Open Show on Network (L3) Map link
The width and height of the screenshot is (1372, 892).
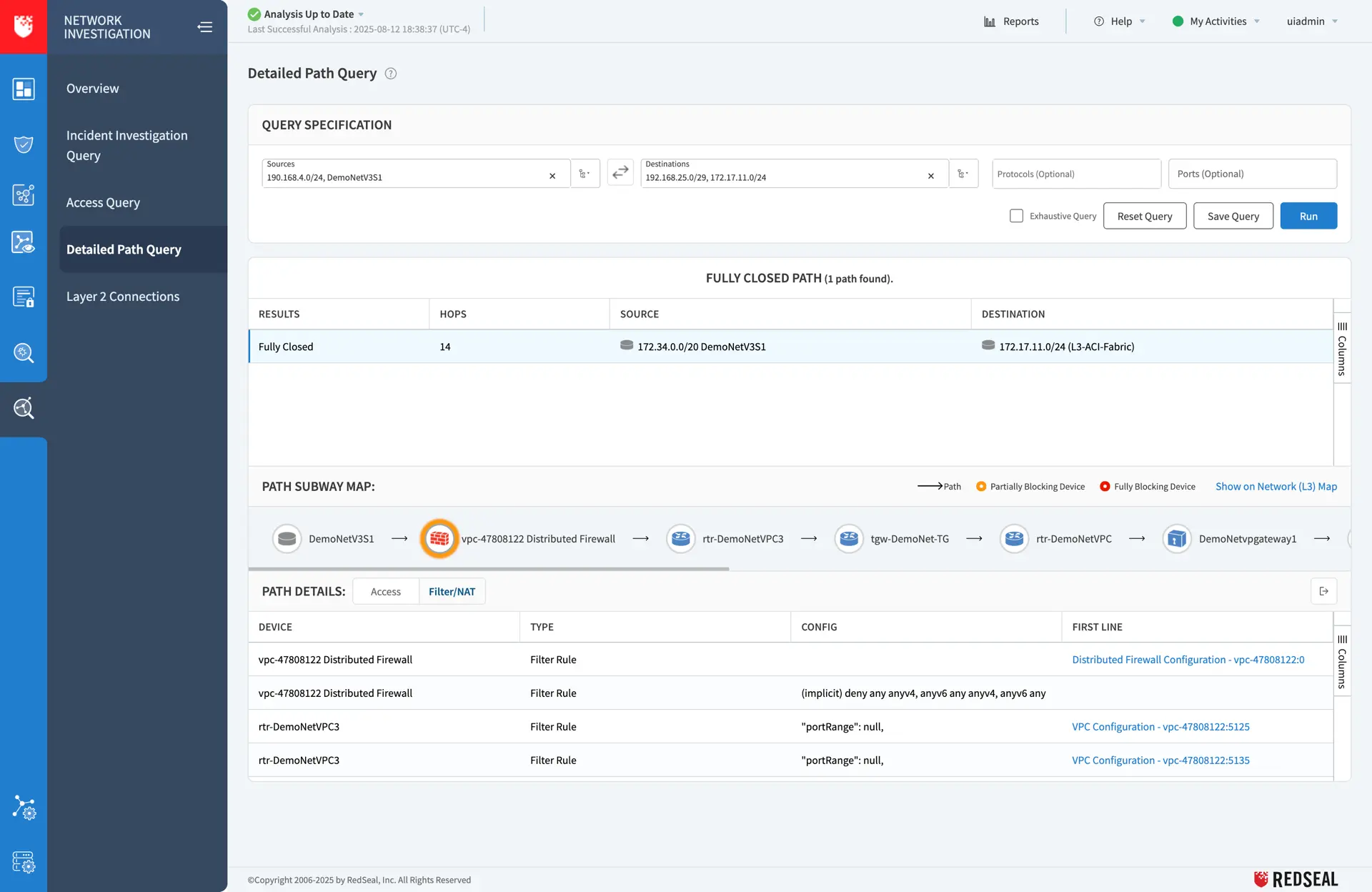point(1276,487)
